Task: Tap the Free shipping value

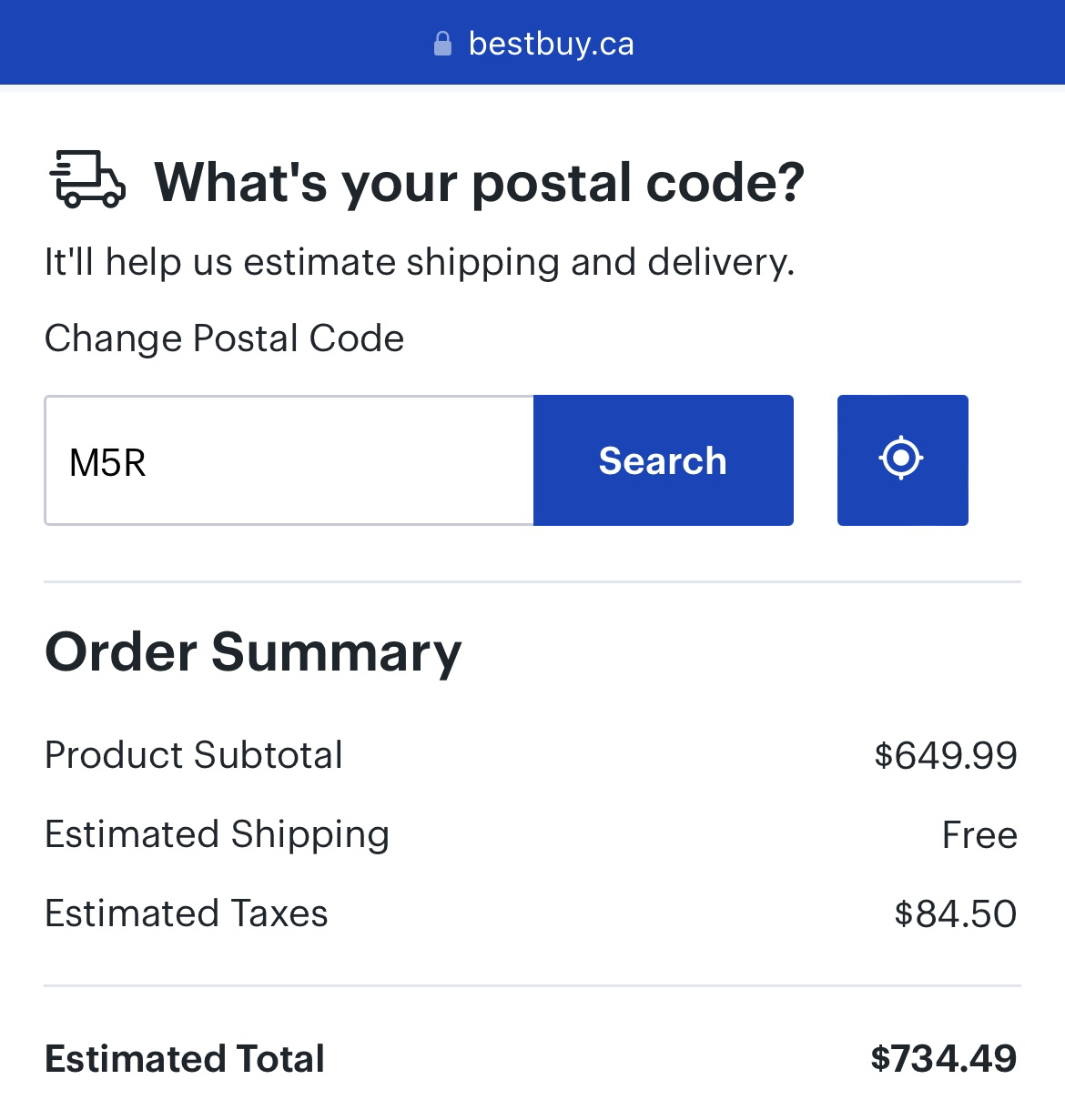Action: point(979,834)
